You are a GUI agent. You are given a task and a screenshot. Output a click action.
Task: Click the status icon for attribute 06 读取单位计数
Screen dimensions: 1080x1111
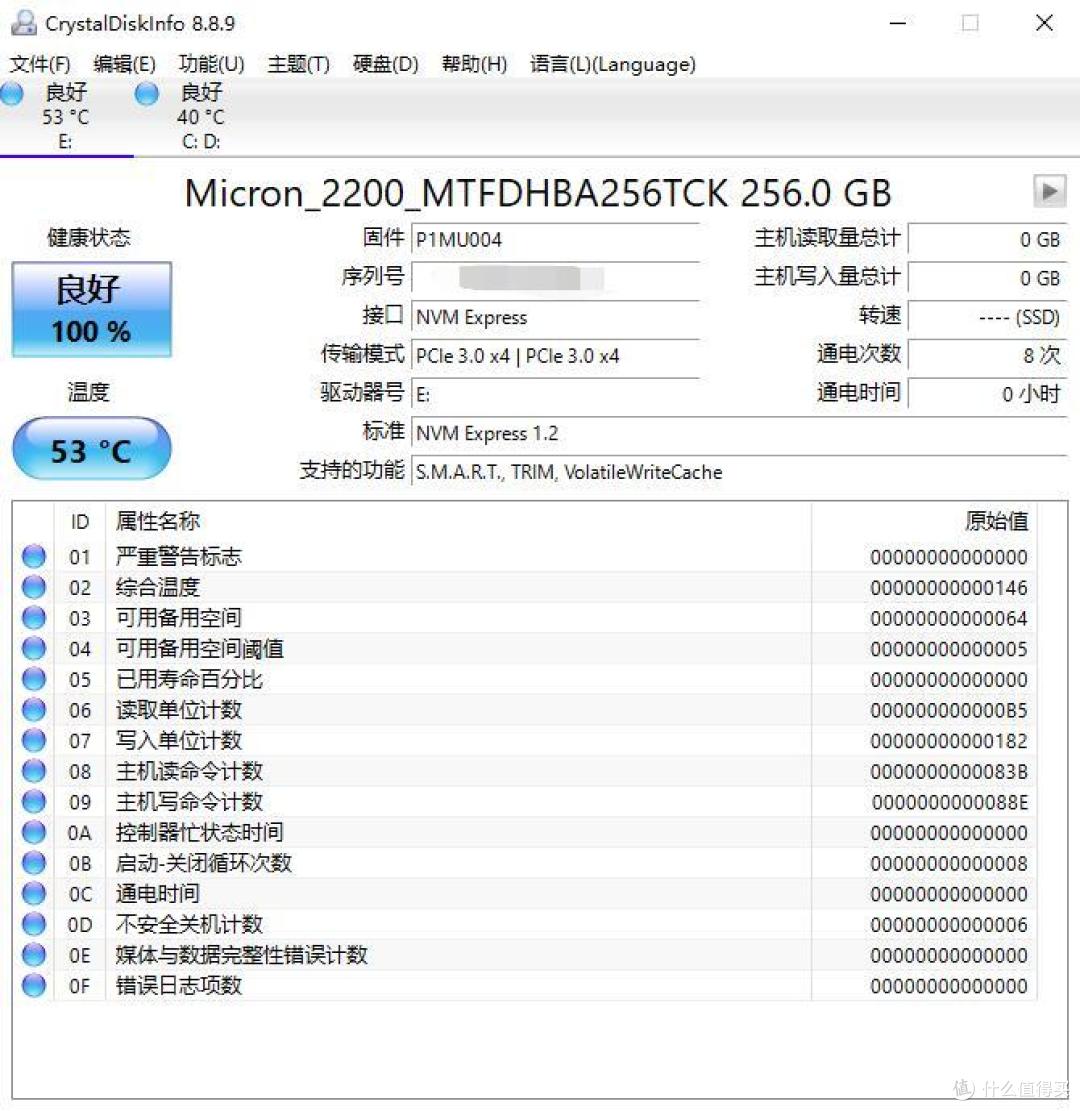(34, 709)
